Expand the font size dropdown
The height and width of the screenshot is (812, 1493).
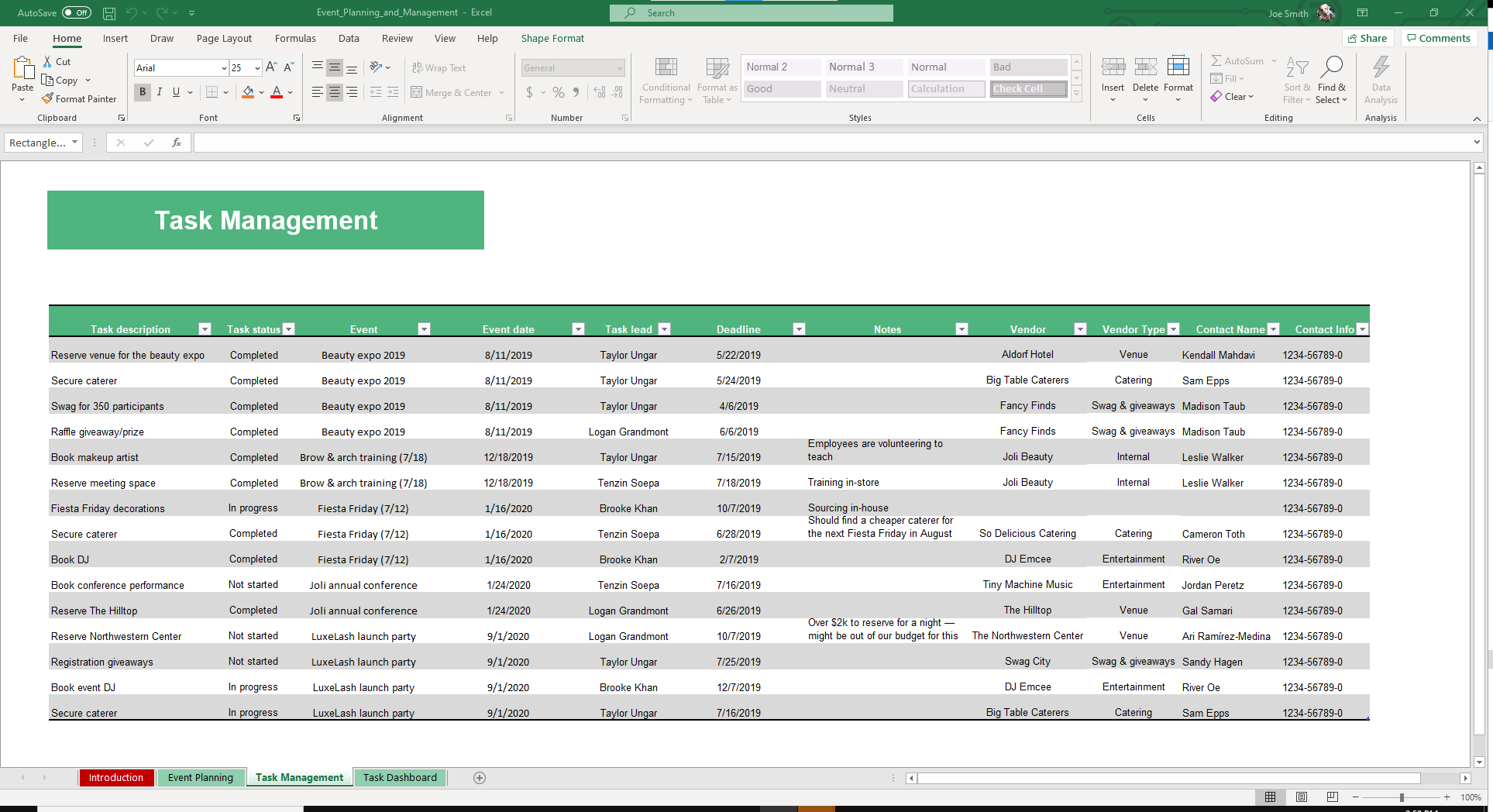coord(257,68)
